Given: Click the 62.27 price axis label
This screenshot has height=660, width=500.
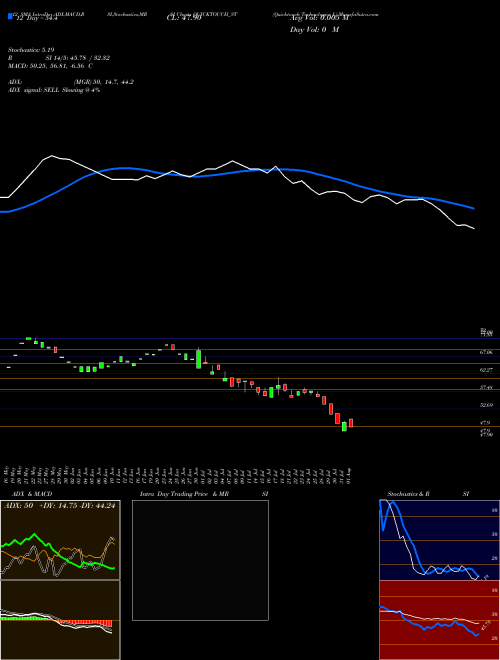Looking at the screenshot, I should click(486, 370).
